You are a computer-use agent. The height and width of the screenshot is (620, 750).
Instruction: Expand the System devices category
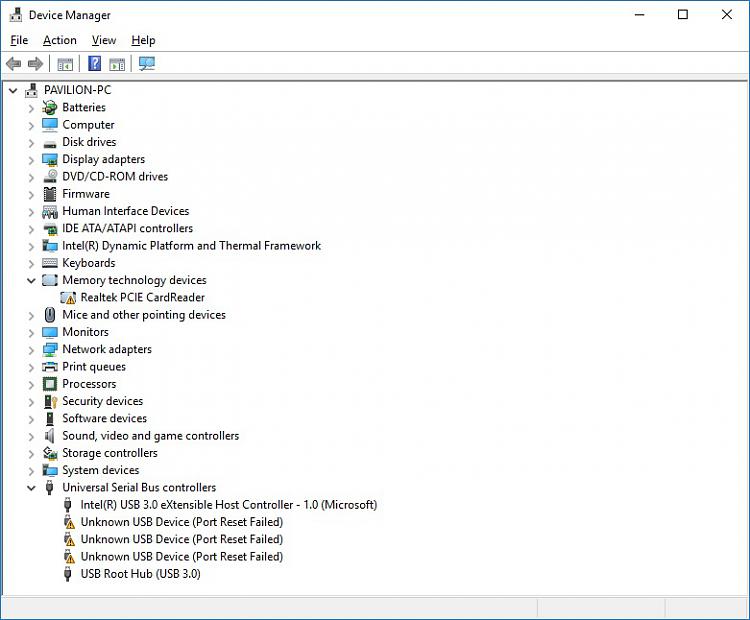click(31, 471)
